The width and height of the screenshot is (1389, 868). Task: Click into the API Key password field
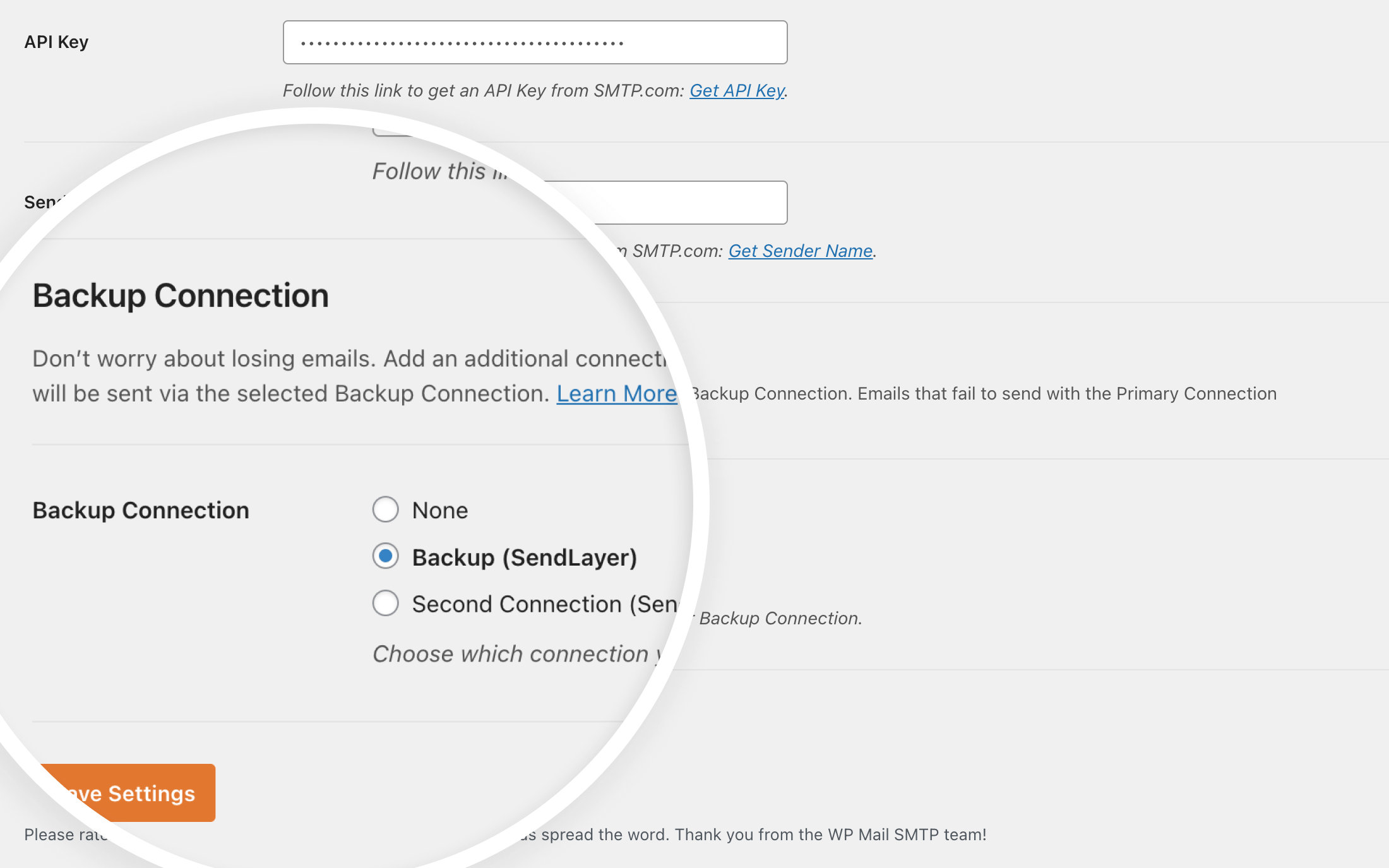click(x=535, y=42)
